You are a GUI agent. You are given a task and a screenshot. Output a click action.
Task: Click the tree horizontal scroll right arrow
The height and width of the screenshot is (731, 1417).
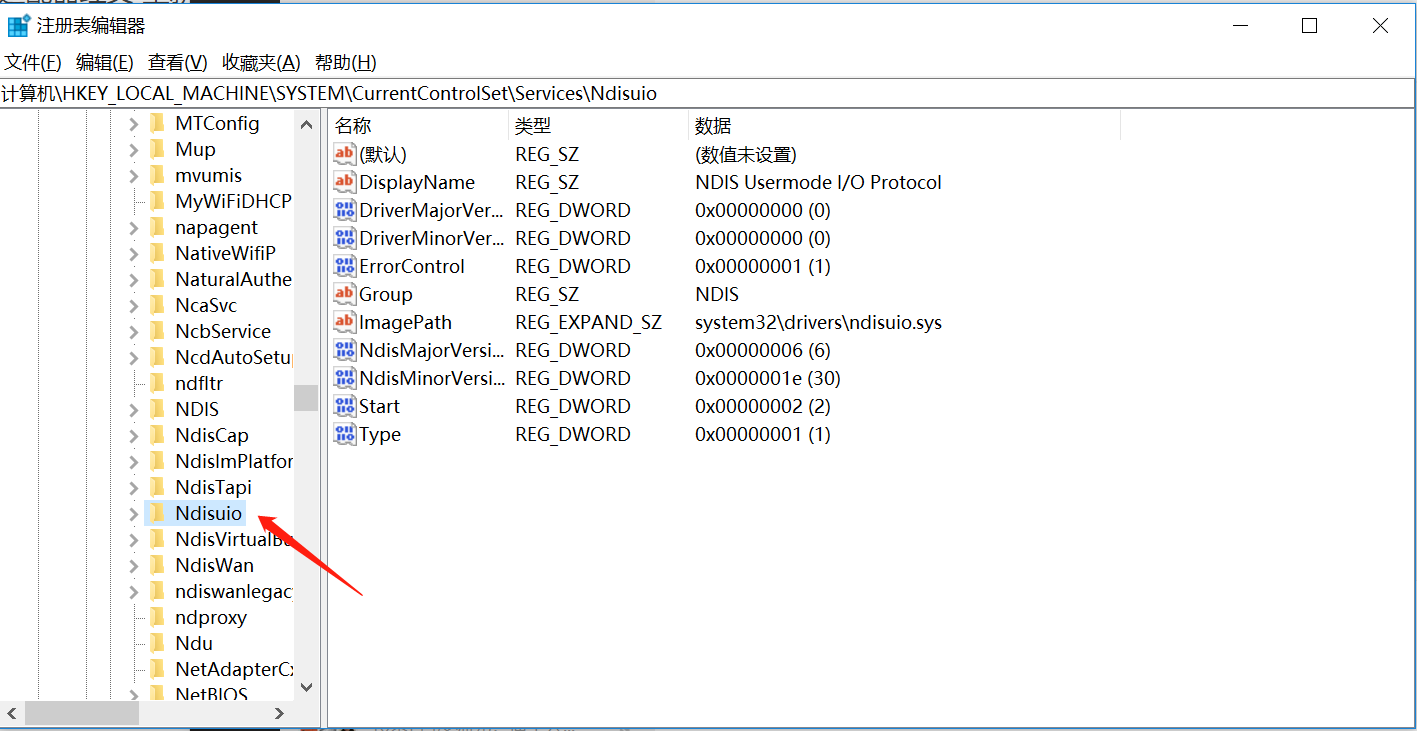click(280, 713)
